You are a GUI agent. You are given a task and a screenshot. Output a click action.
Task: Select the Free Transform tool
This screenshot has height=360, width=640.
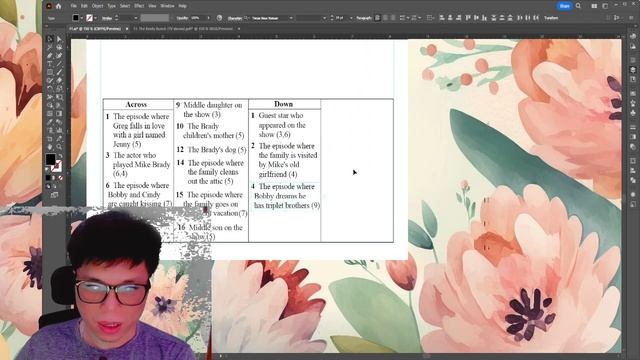click(59, 97)
